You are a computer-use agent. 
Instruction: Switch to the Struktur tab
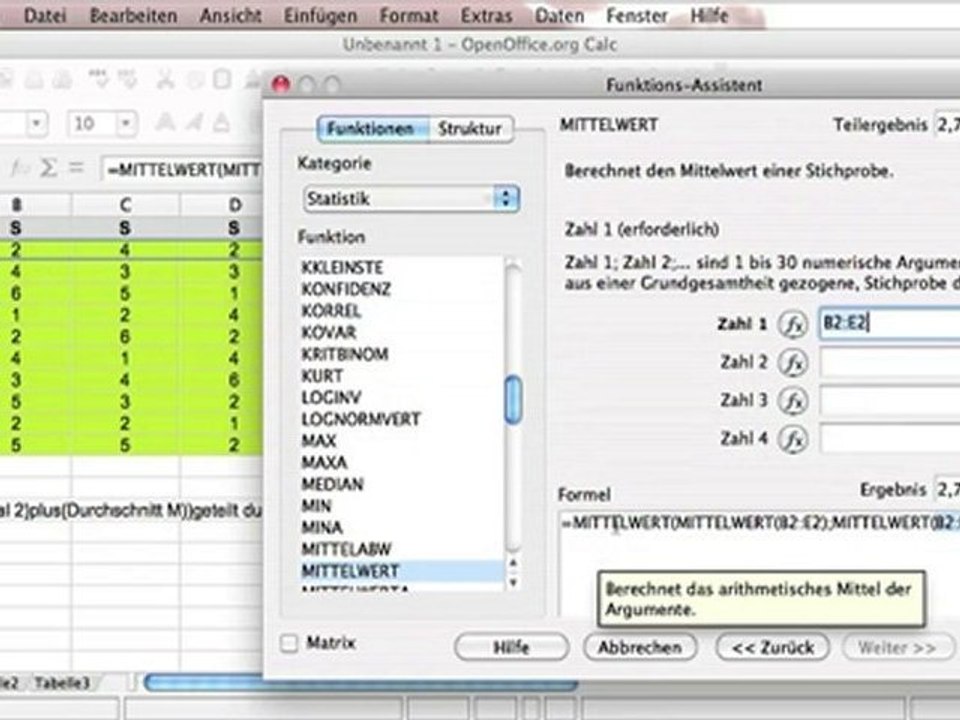click(470, 129)
